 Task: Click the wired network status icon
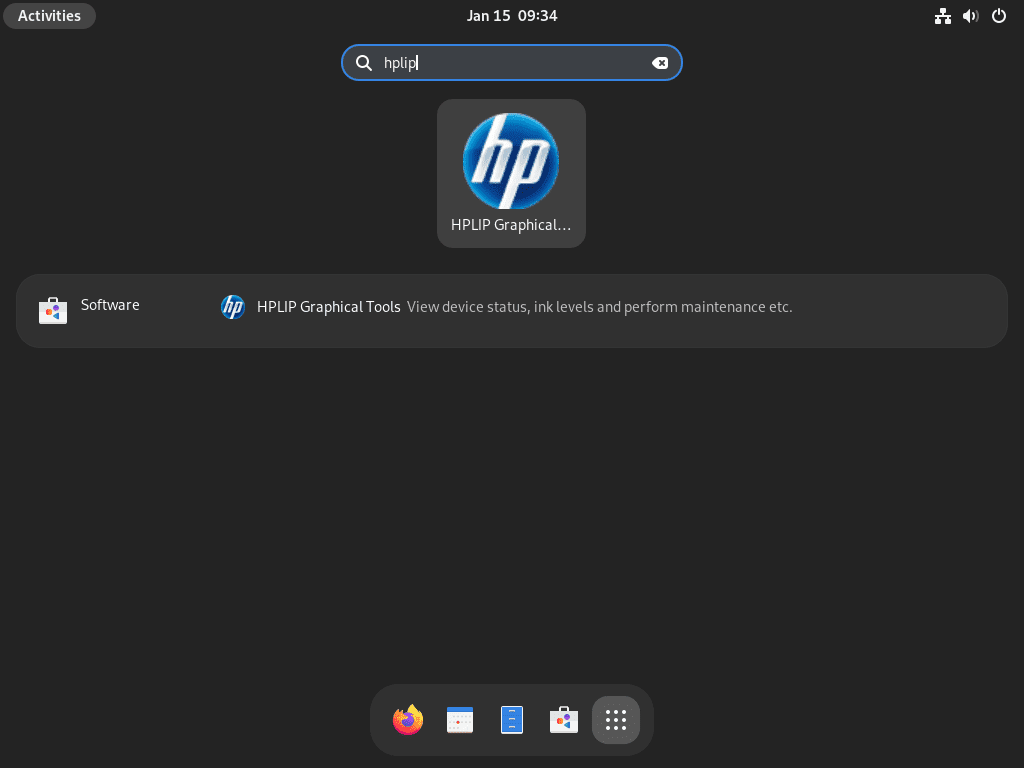[942, 16]
